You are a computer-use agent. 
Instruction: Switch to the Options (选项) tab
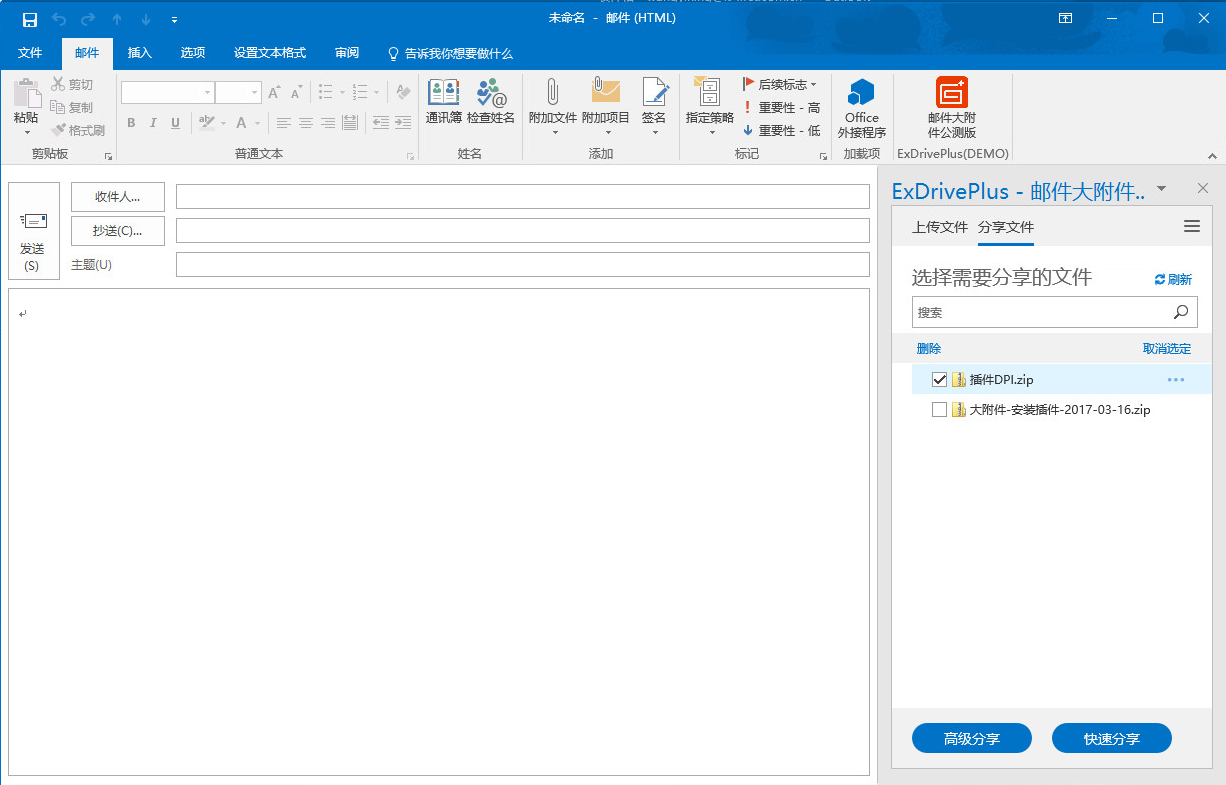coord(193,53)
